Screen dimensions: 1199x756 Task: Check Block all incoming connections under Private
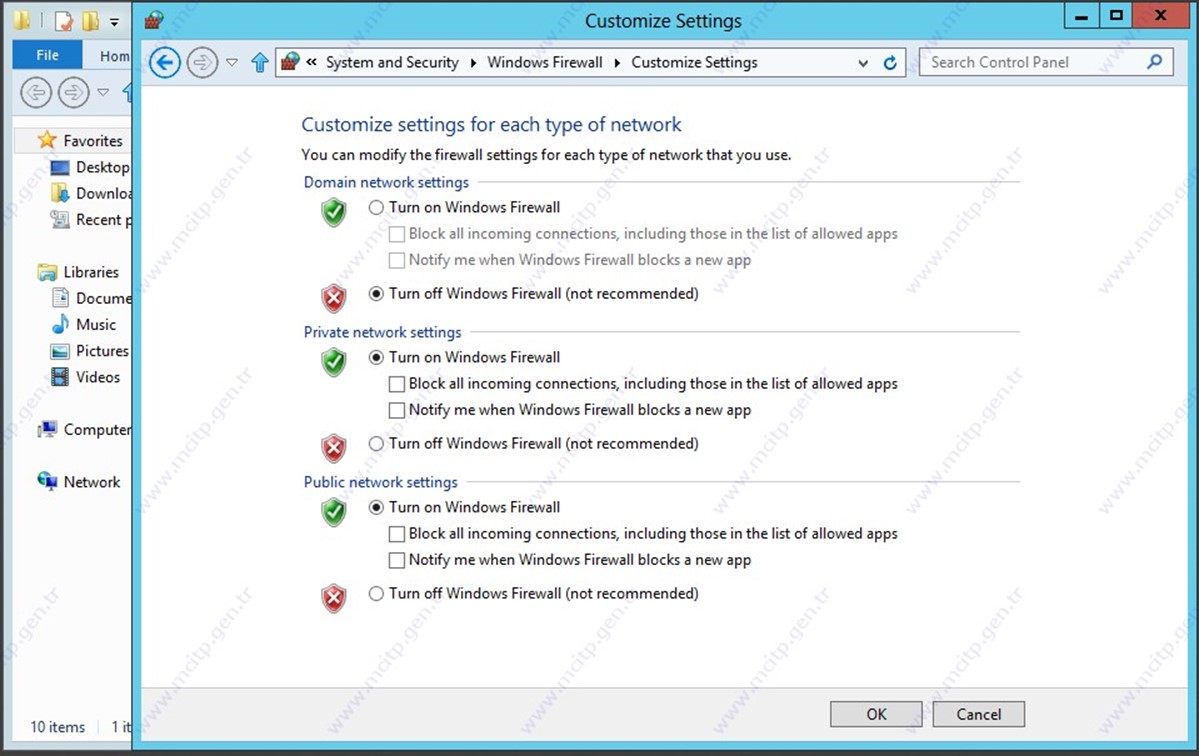[x=397, y=384]
